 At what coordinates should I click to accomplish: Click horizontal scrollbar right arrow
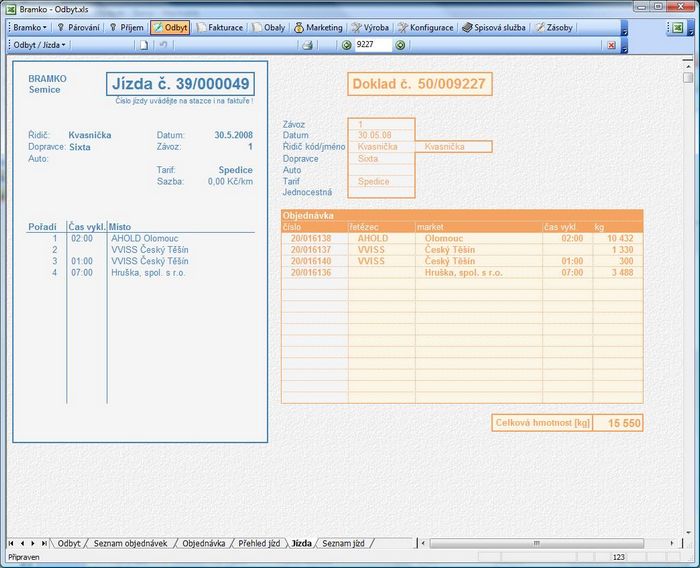[672, 543]
